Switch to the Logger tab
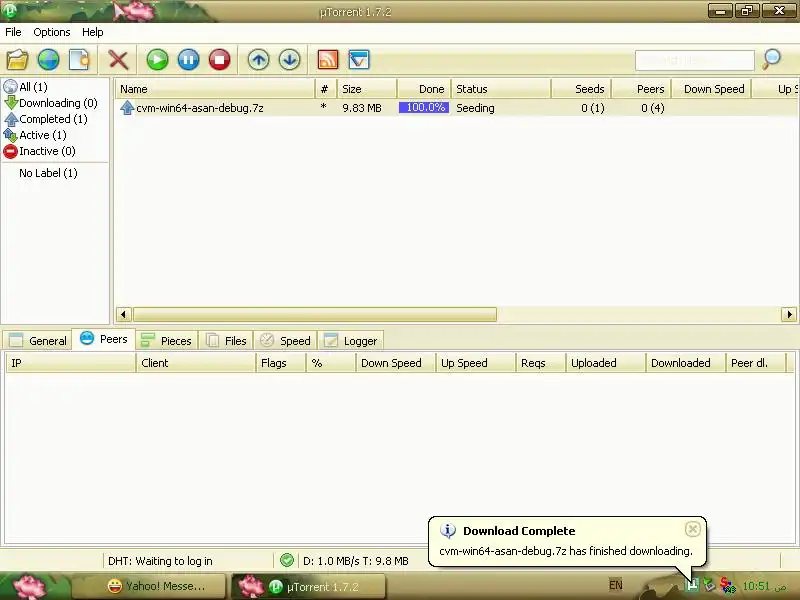800x600 pixels. [x=351, y=341]
